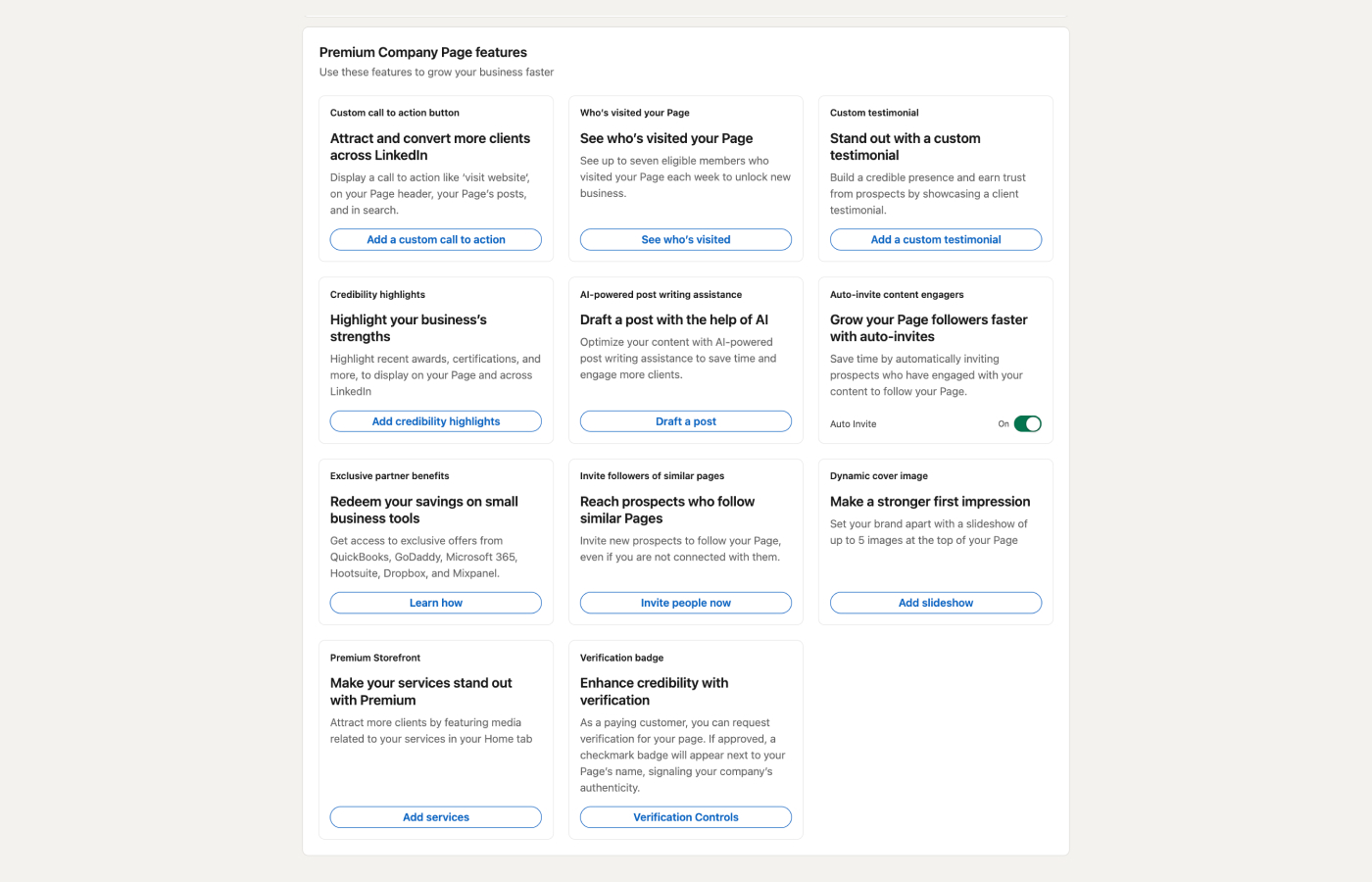Image resolution: width=1372 pixels, height=882 pixels.
Task: Click Draft a post to start AI writing
Action: tap(685, 420)
